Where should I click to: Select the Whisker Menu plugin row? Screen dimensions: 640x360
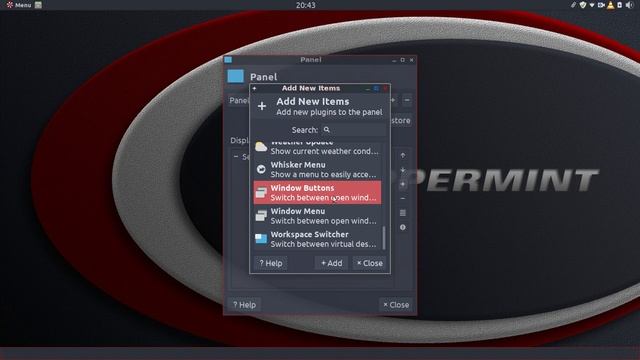[317, 169]
